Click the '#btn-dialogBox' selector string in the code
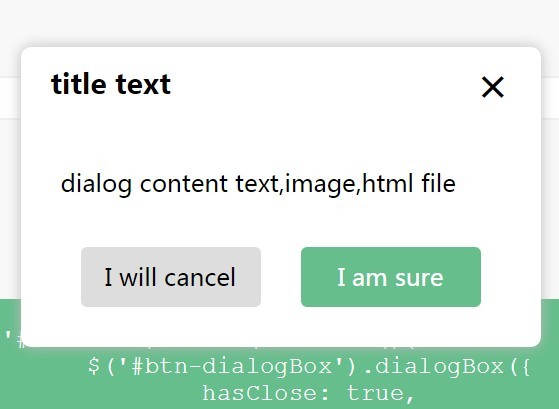This screenshot has height=409, width=559. pyautogui.click(x=235, y=366)
